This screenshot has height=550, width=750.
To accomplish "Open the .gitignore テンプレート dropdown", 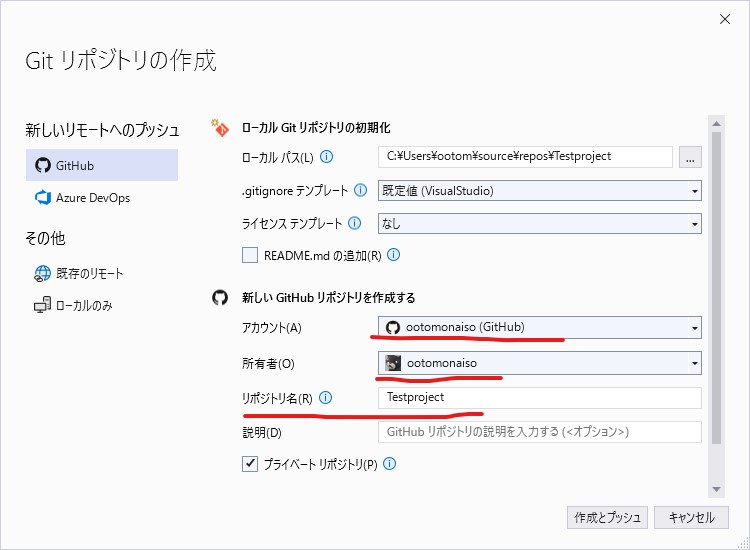I will [x=539, y=190].
